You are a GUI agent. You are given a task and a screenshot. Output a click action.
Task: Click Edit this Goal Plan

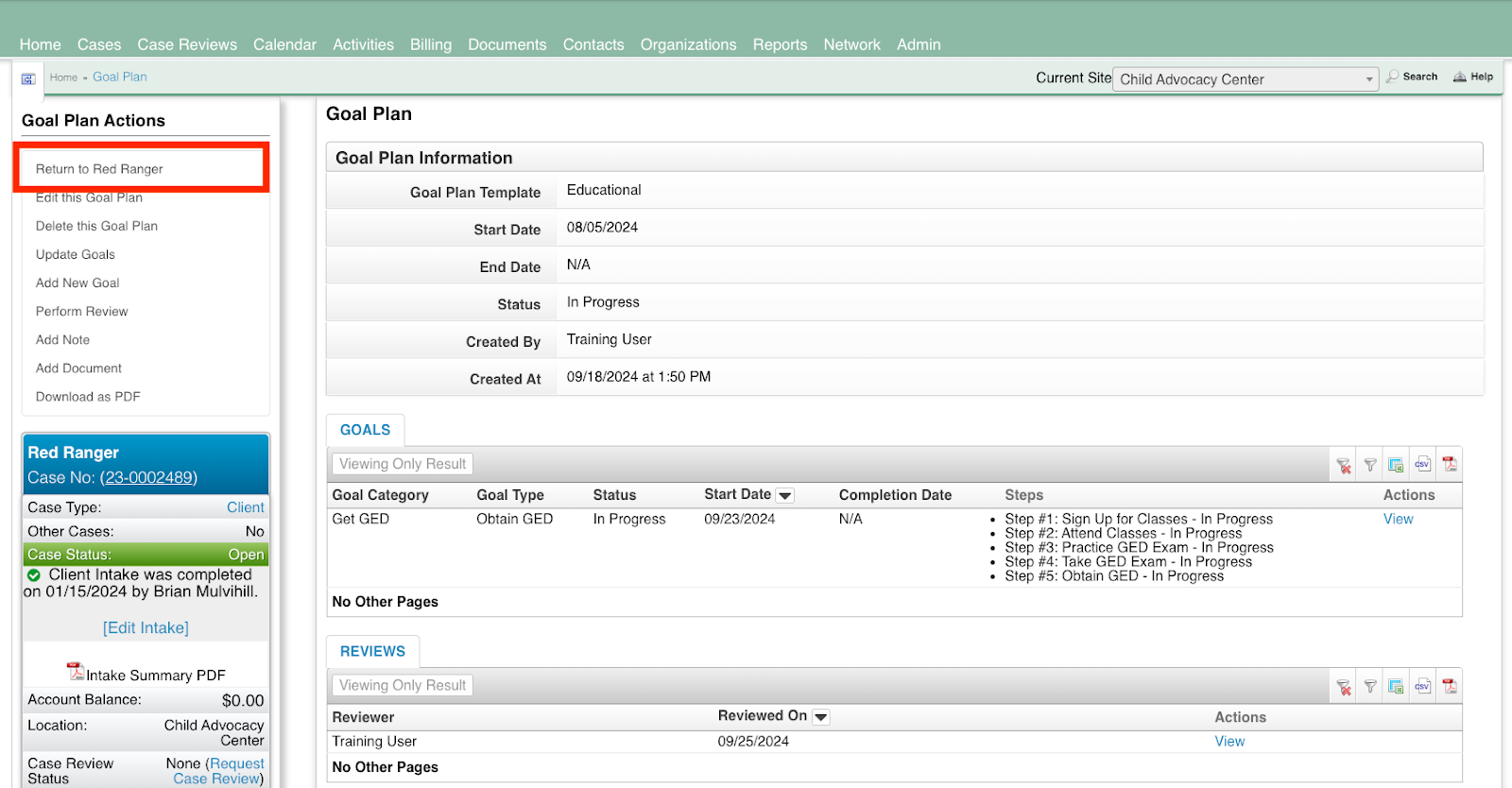(89, 197)
